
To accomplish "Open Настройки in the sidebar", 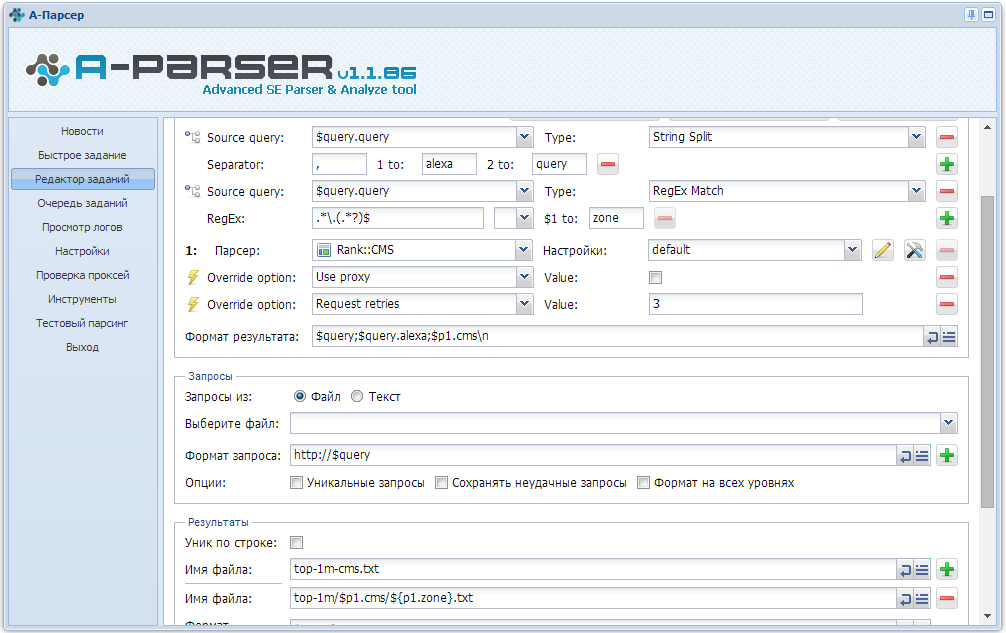I will 82,251.
